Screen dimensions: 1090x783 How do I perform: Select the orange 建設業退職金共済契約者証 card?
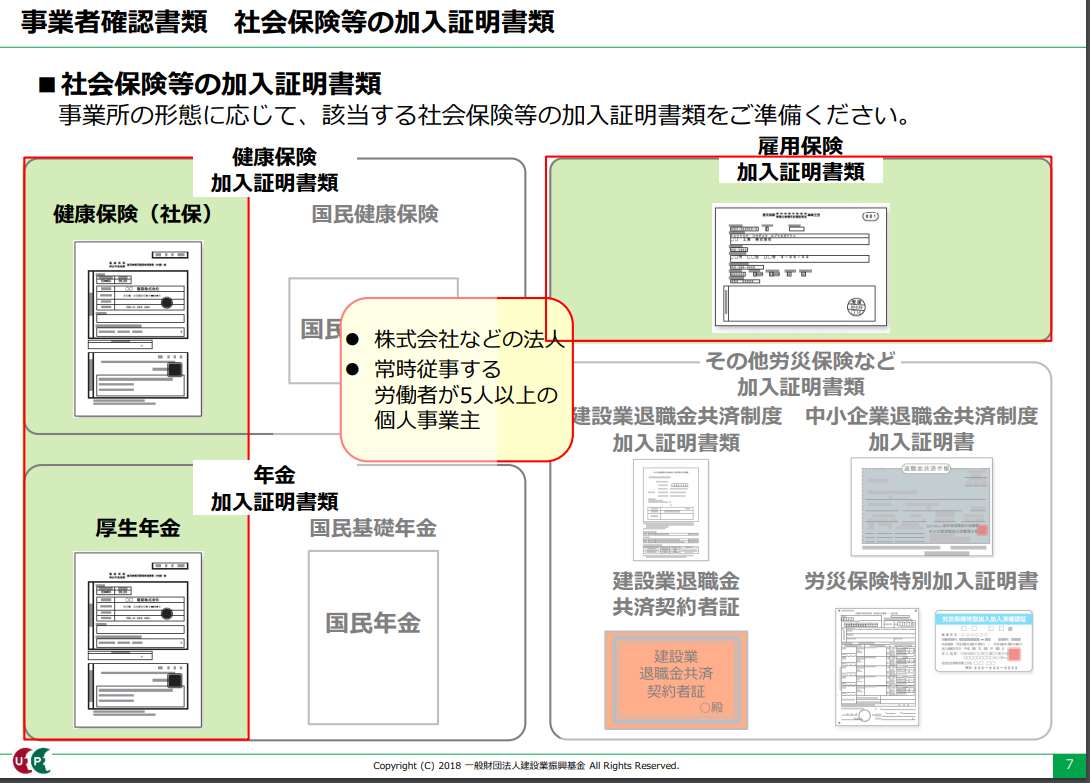click(676, 679)
